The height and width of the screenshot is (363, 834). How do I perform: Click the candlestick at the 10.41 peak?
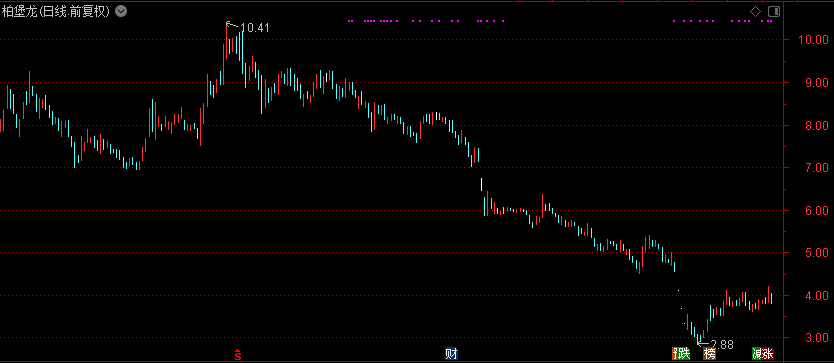(x=227, y=53)
